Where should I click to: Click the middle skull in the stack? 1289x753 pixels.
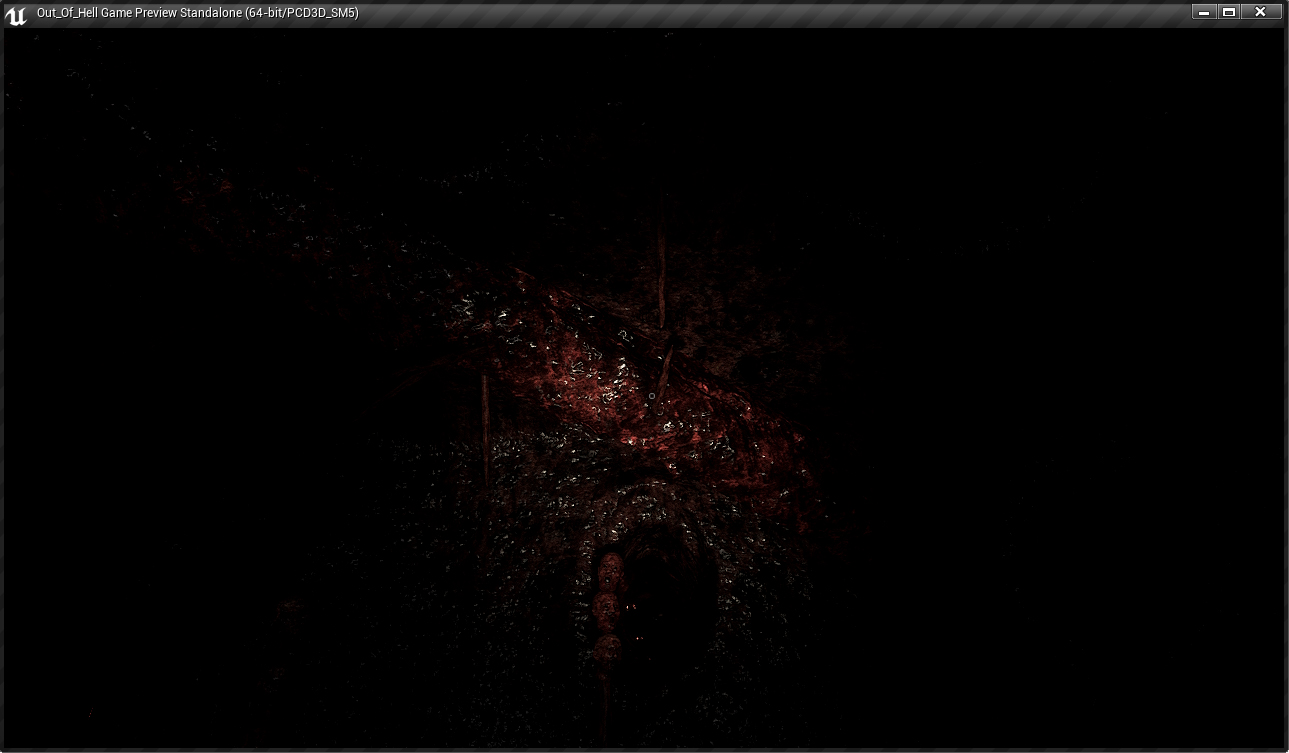coord(607,605)
